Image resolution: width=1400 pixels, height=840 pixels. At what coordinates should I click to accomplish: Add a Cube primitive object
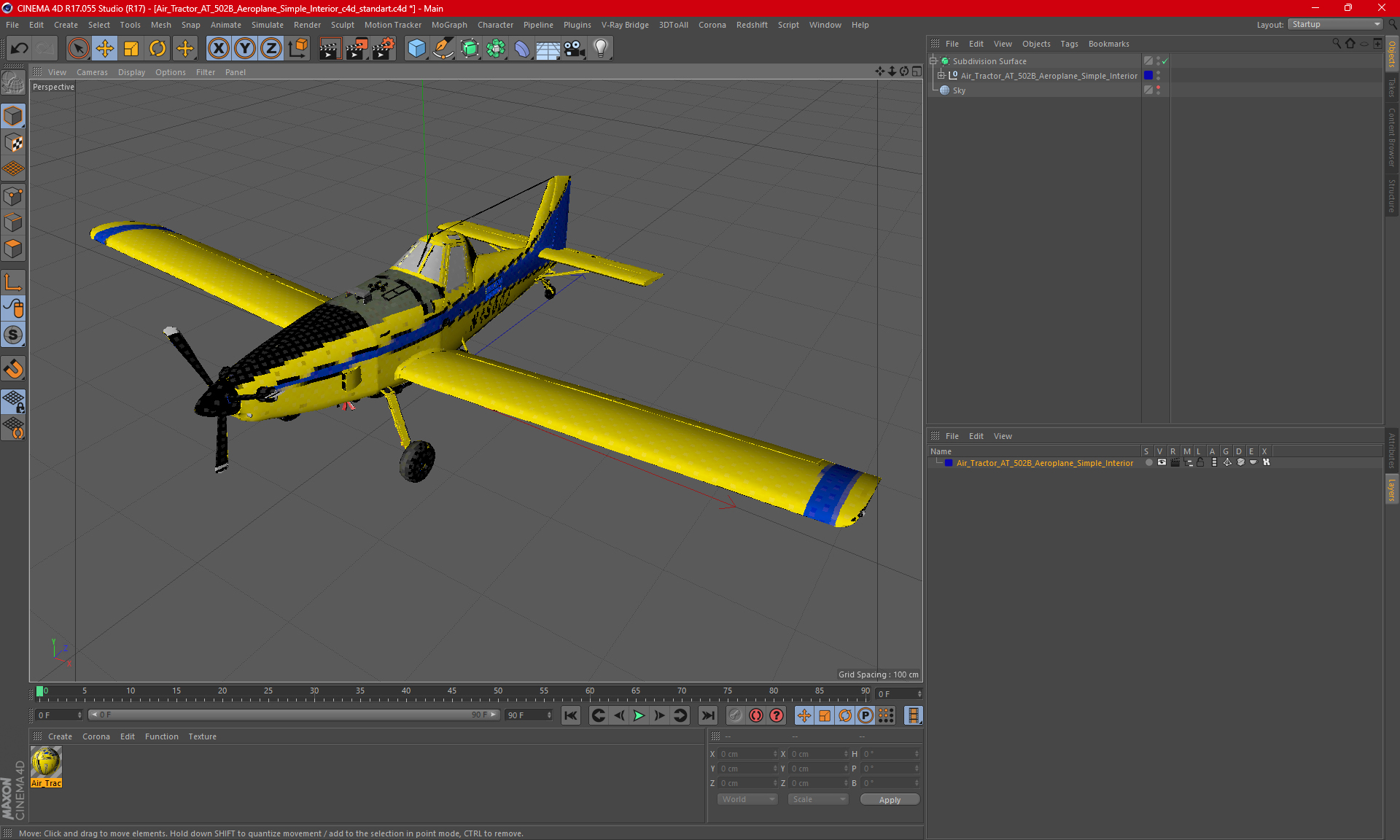416,49
